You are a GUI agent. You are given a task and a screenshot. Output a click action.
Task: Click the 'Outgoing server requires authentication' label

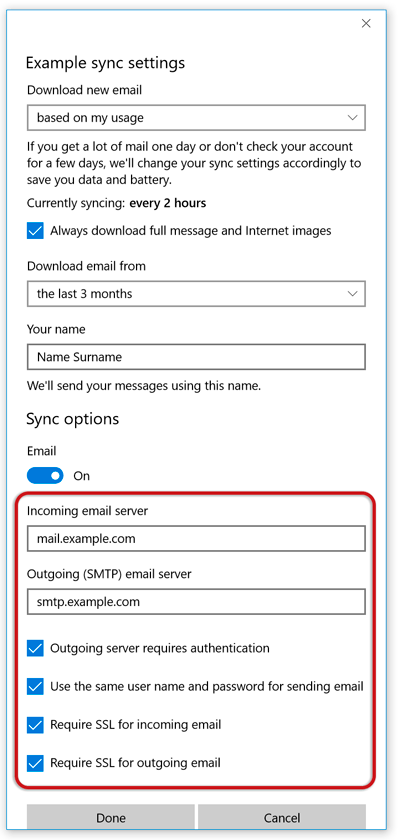point(160,648)
